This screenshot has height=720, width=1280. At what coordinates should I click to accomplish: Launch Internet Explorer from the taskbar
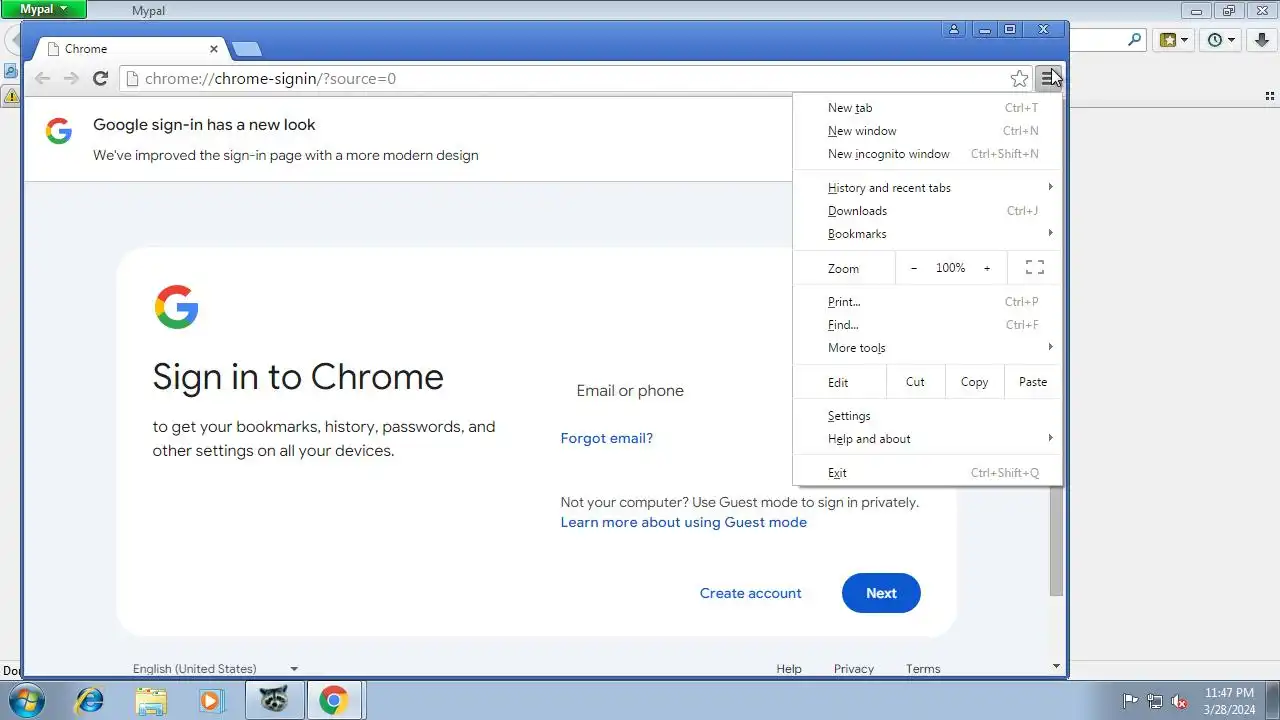tap(90, 700)
